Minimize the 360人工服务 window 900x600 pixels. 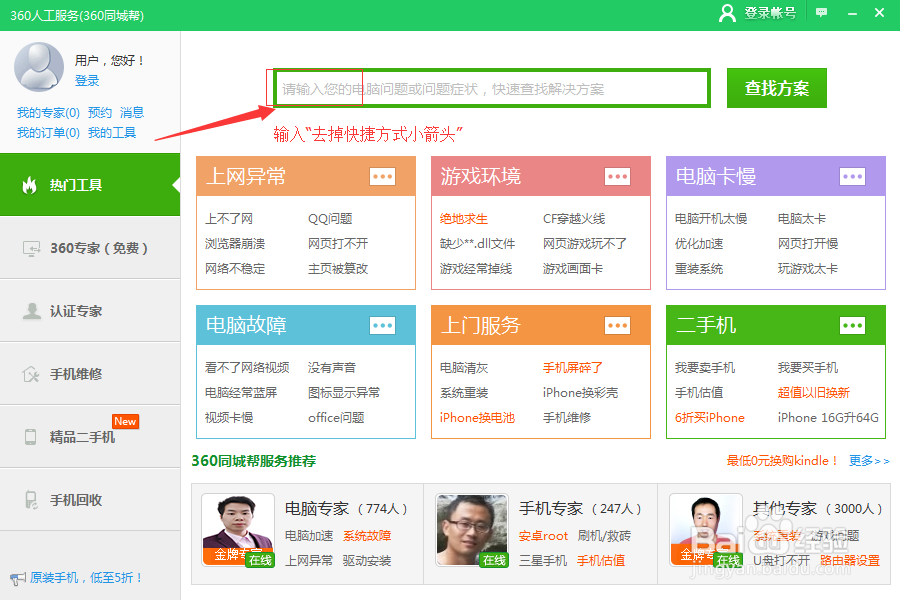point(852,13)
